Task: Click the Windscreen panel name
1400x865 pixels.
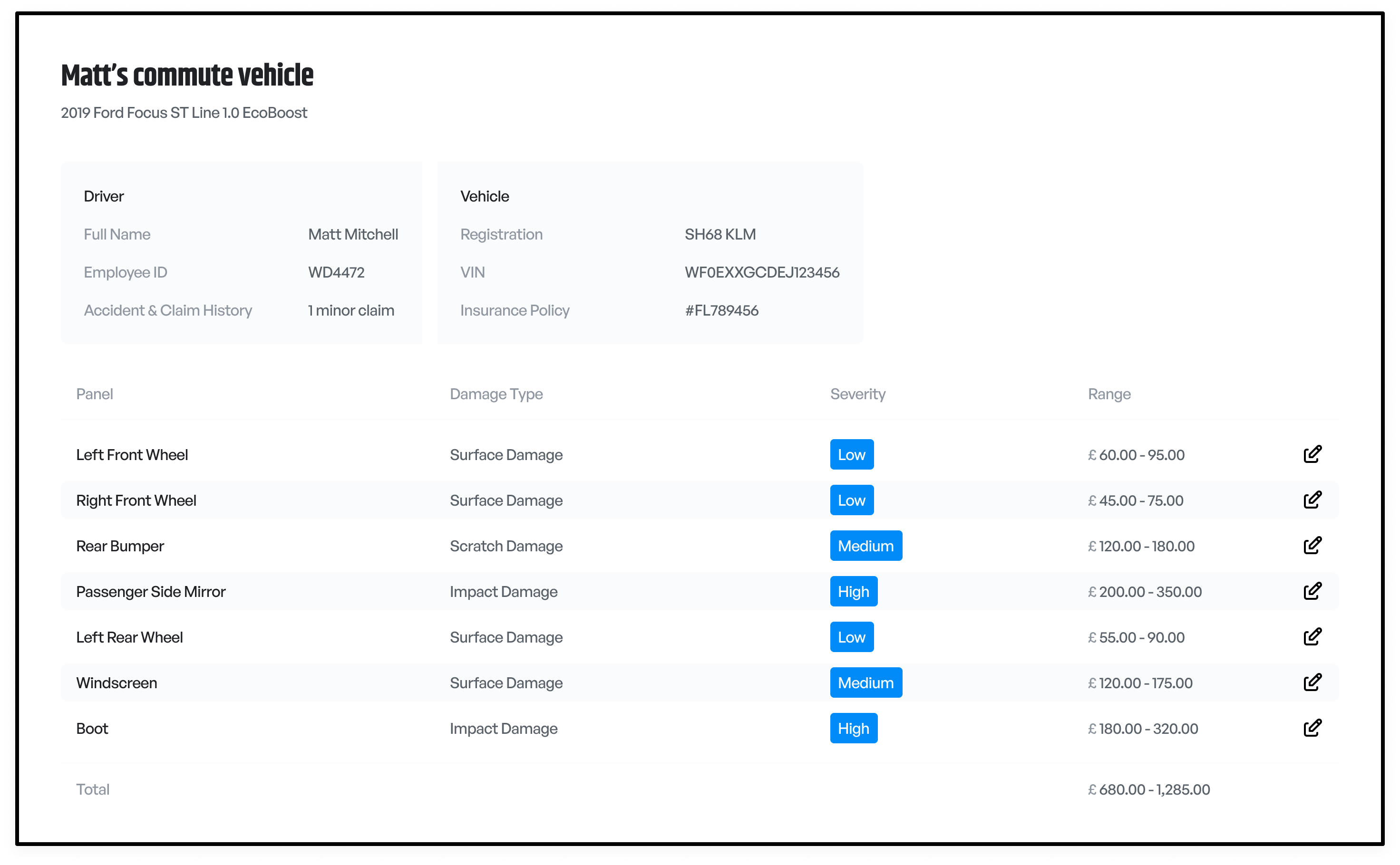Action: [116, 683]
